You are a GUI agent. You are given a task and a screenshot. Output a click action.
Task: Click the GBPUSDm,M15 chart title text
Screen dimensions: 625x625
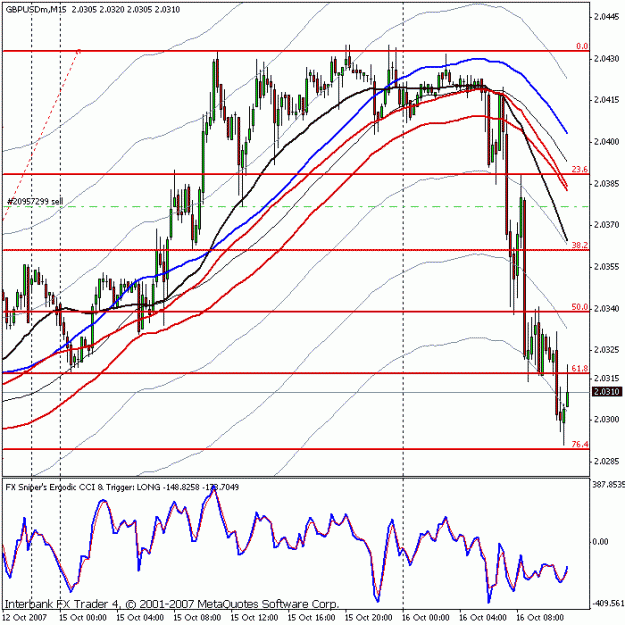(x=36, y=10)
